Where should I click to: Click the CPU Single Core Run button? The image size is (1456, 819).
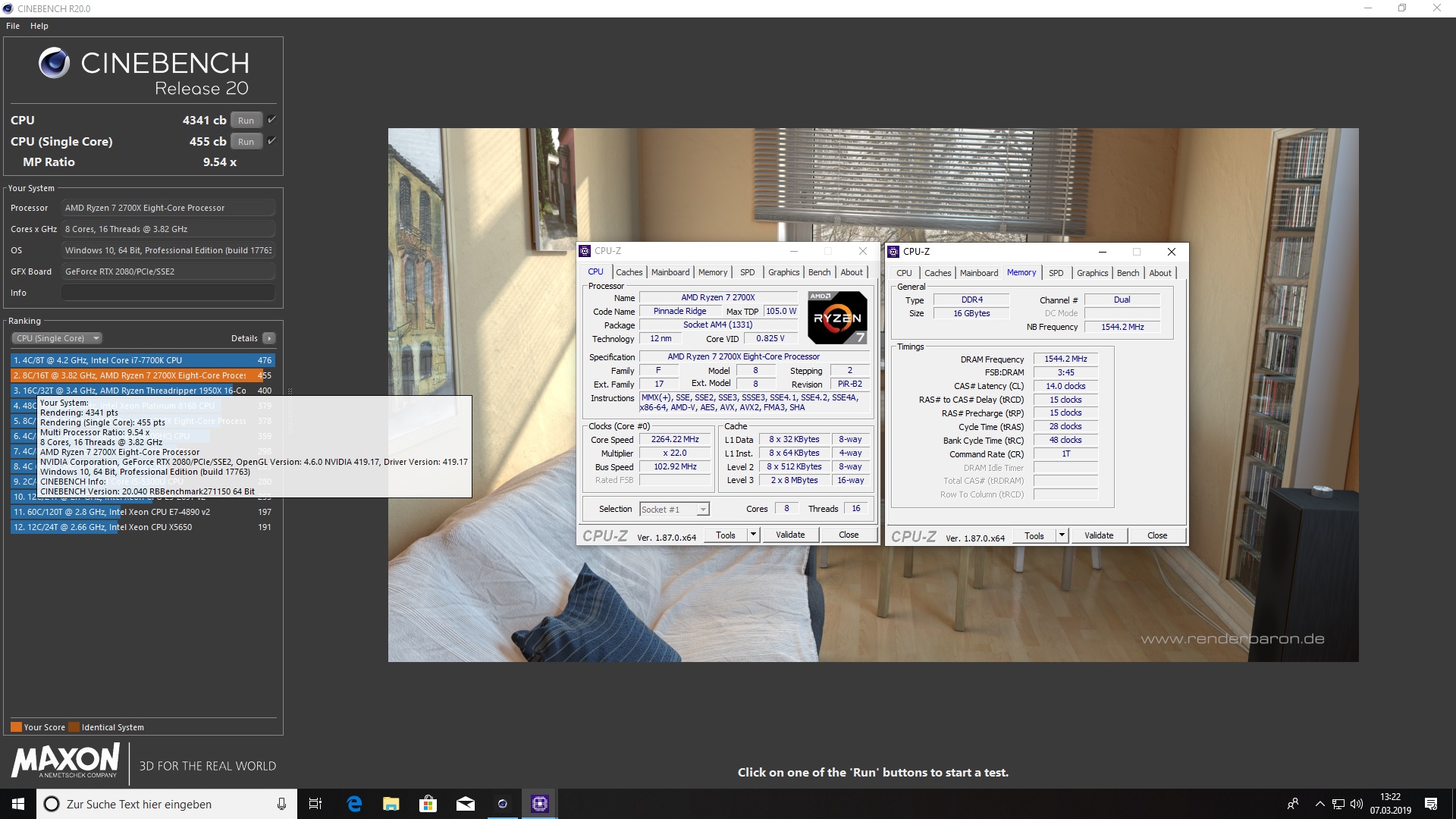point(245,141)
